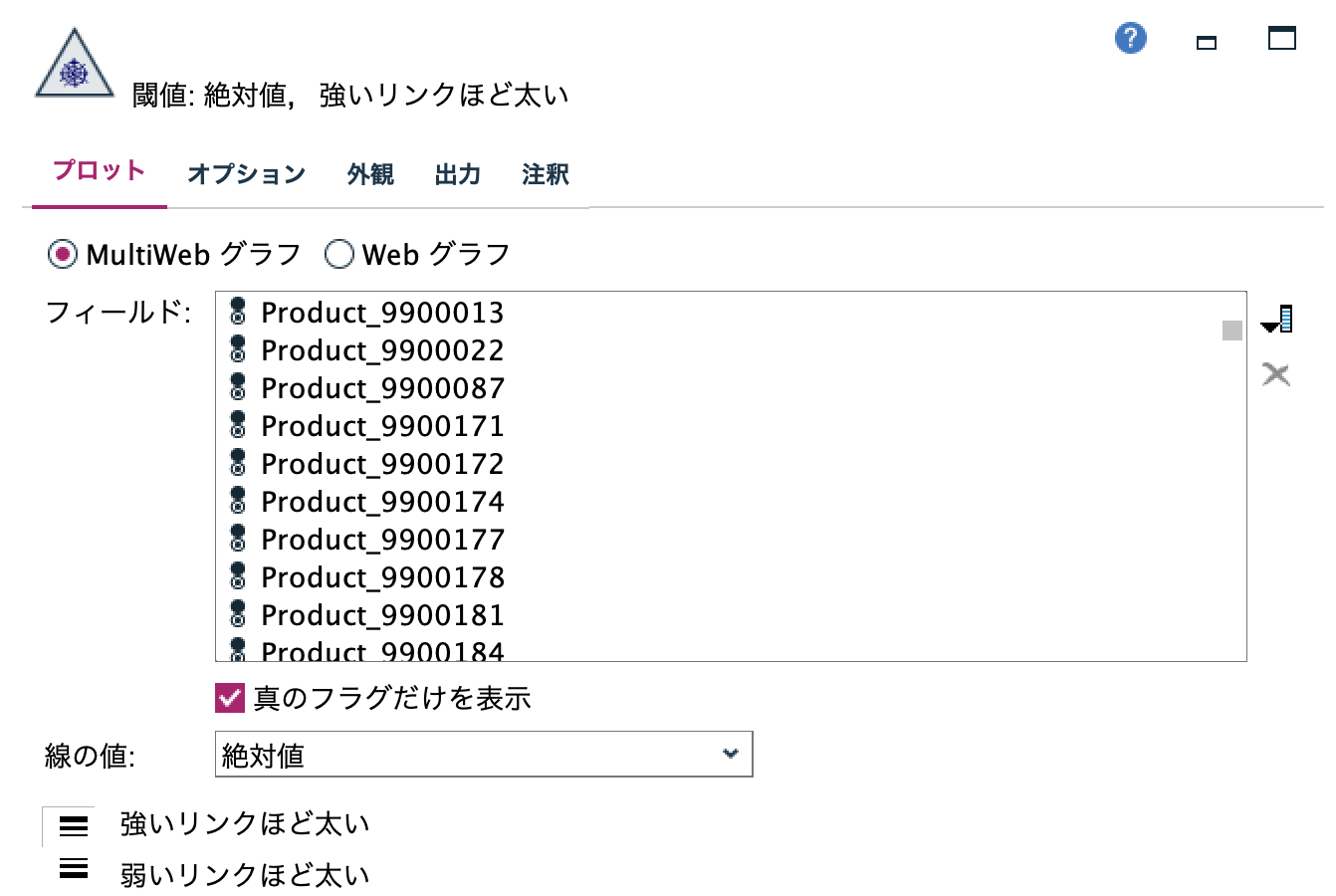This screenshot has height=896, width=1336.
Task: Clear selected fields using the X icon
Action: pyautogui.click(x=1277, y=375)
